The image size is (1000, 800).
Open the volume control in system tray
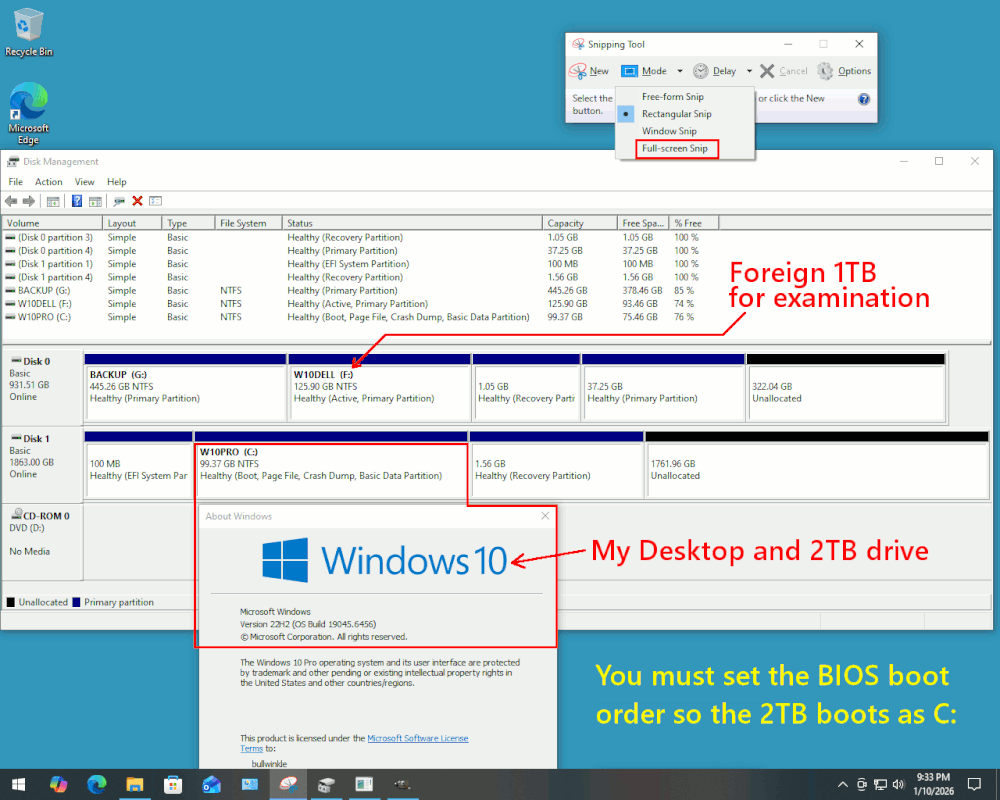click(x=899, y=785)
